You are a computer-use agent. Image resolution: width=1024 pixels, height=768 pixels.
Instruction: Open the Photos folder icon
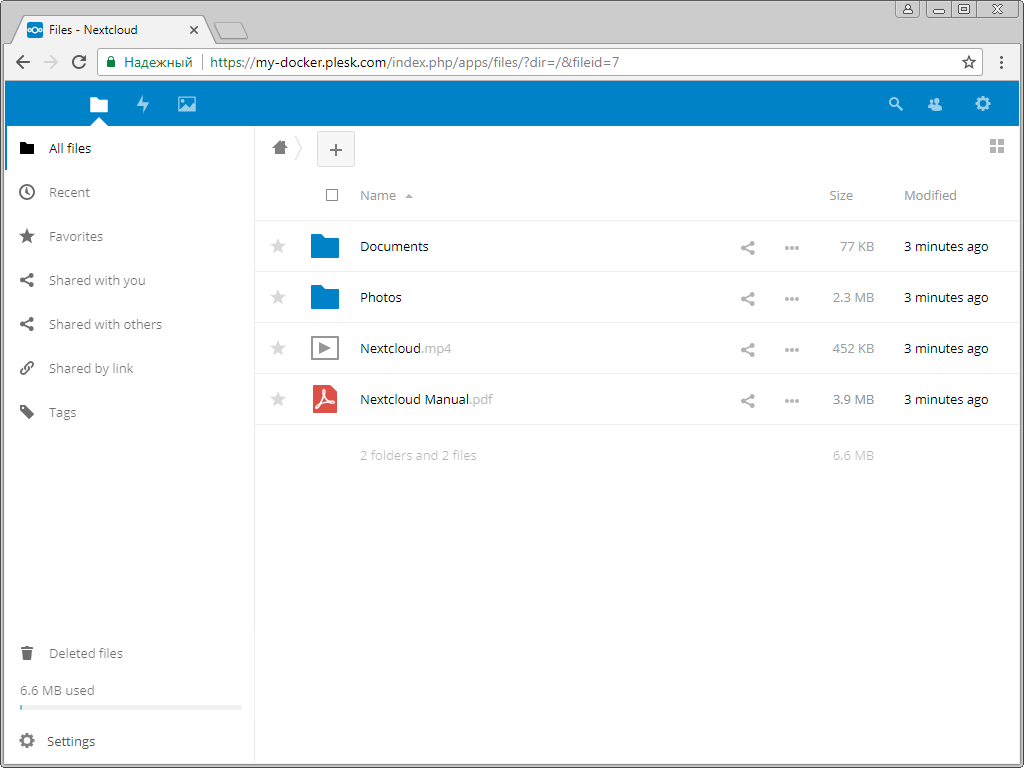pyautogui.click(x=325, y=297)
